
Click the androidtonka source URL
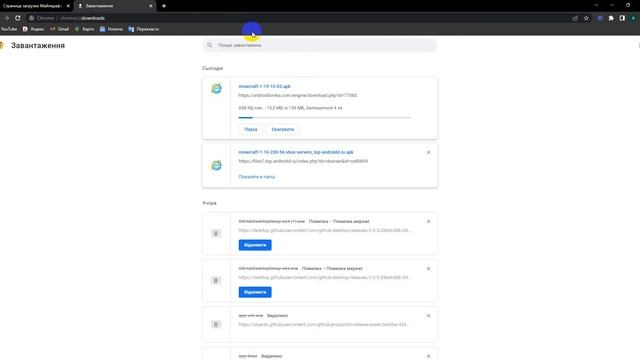tap(298, 96)
